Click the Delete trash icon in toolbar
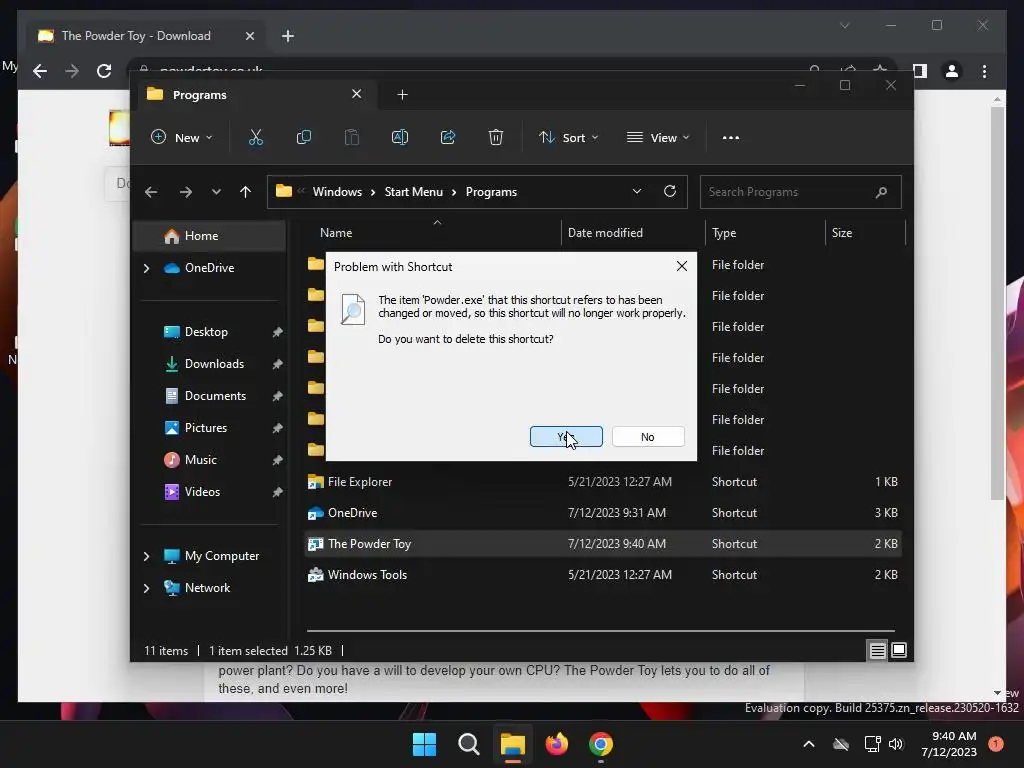This screenshot has height=768, width=1024. coord(496,138)
